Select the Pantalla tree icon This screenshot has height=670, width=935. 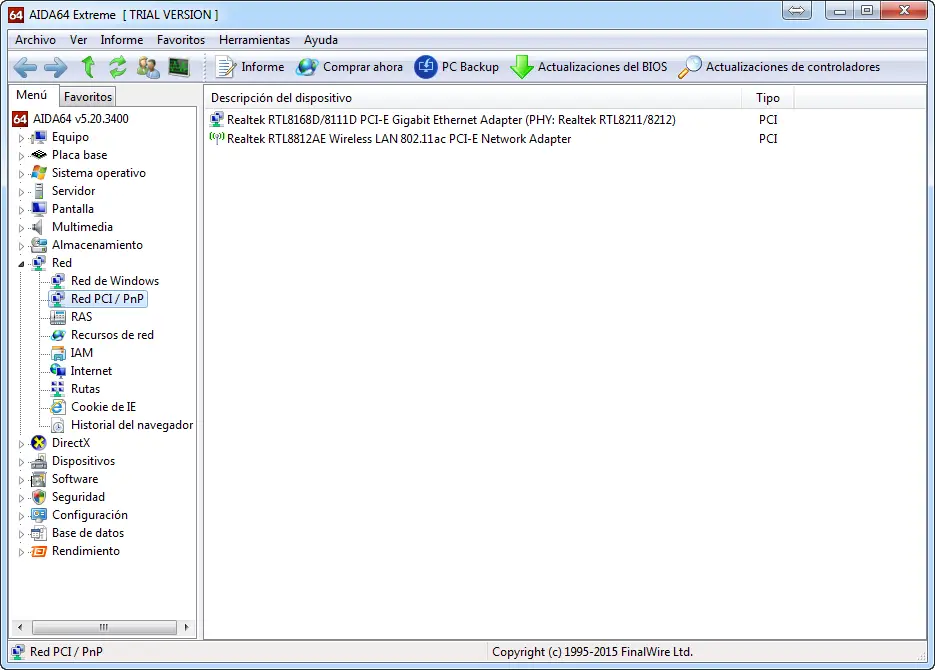tap(39, 209)
